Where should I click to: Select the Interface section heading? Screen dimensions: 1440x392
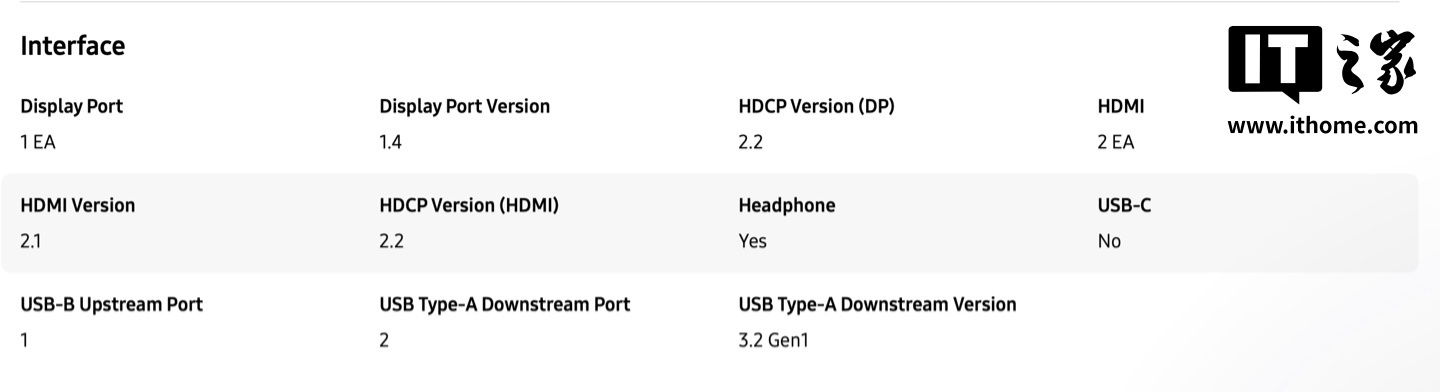point(73,46)
